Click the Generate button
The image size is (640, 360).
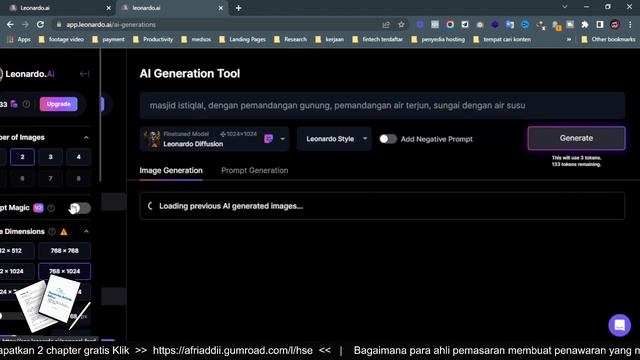576,138
